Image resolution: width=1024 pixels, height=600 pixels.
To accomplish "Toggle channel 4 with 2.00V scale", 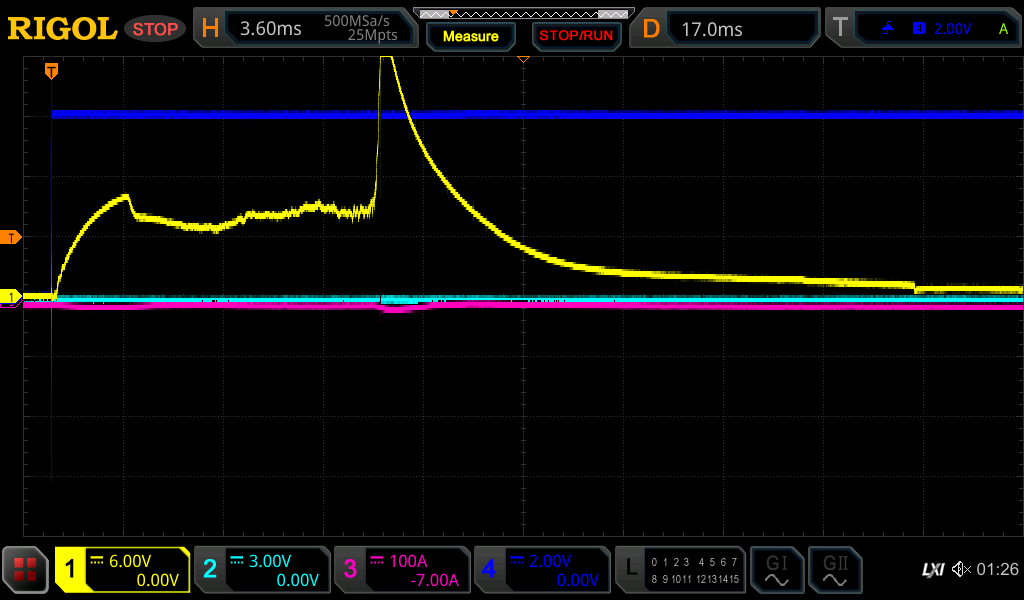I will coord(542,570).
